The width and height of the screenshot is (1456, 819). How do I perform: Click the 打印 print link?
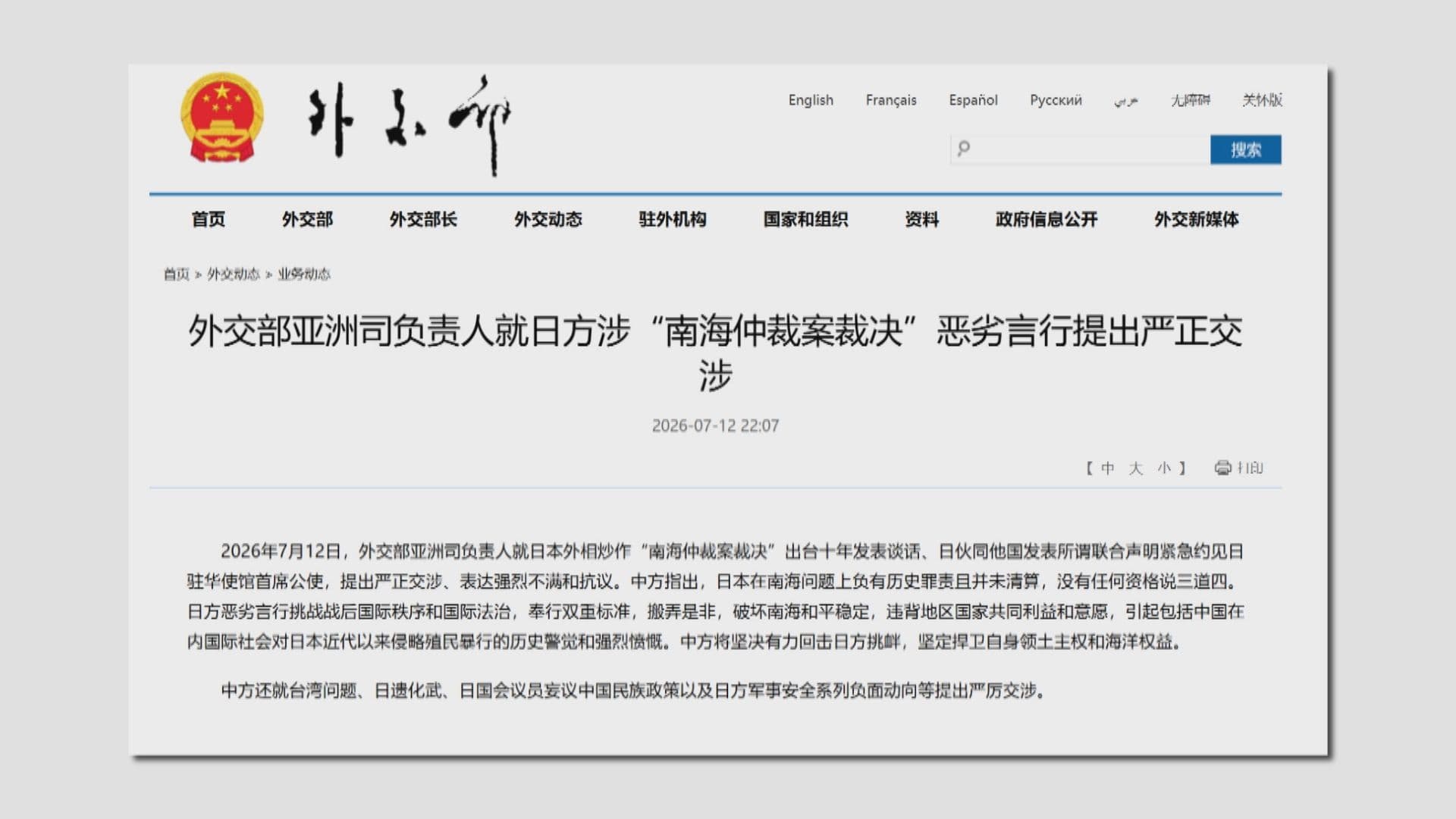coord(1250,468)
